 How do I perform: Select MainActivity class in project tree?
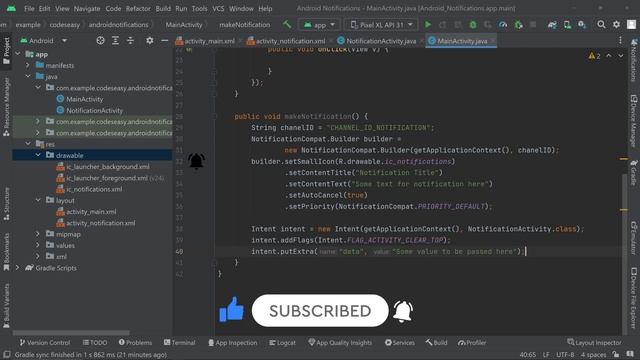(84, 99)
